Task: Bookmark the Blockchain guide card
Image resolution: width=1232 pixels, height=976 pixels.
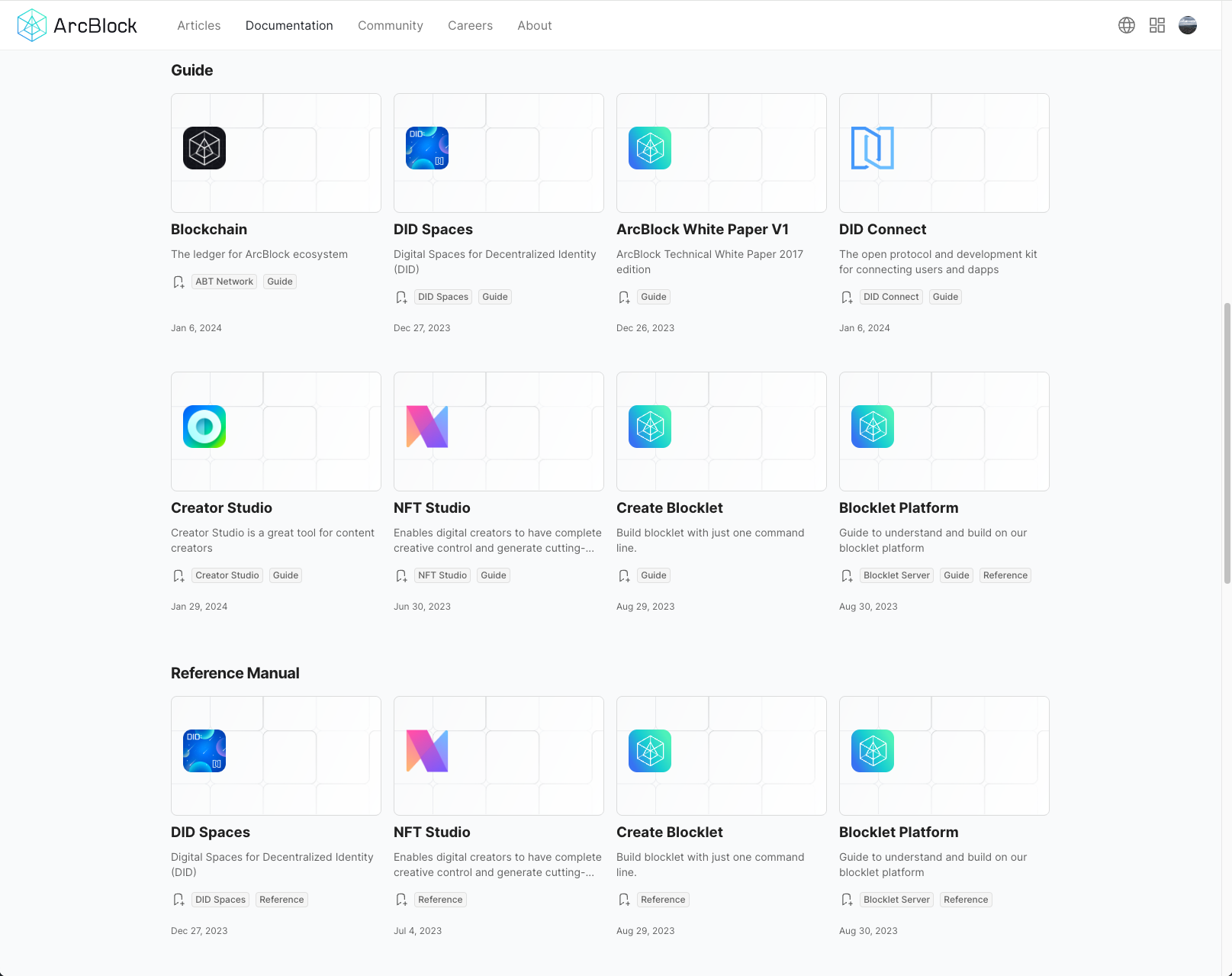Action: 179,282
